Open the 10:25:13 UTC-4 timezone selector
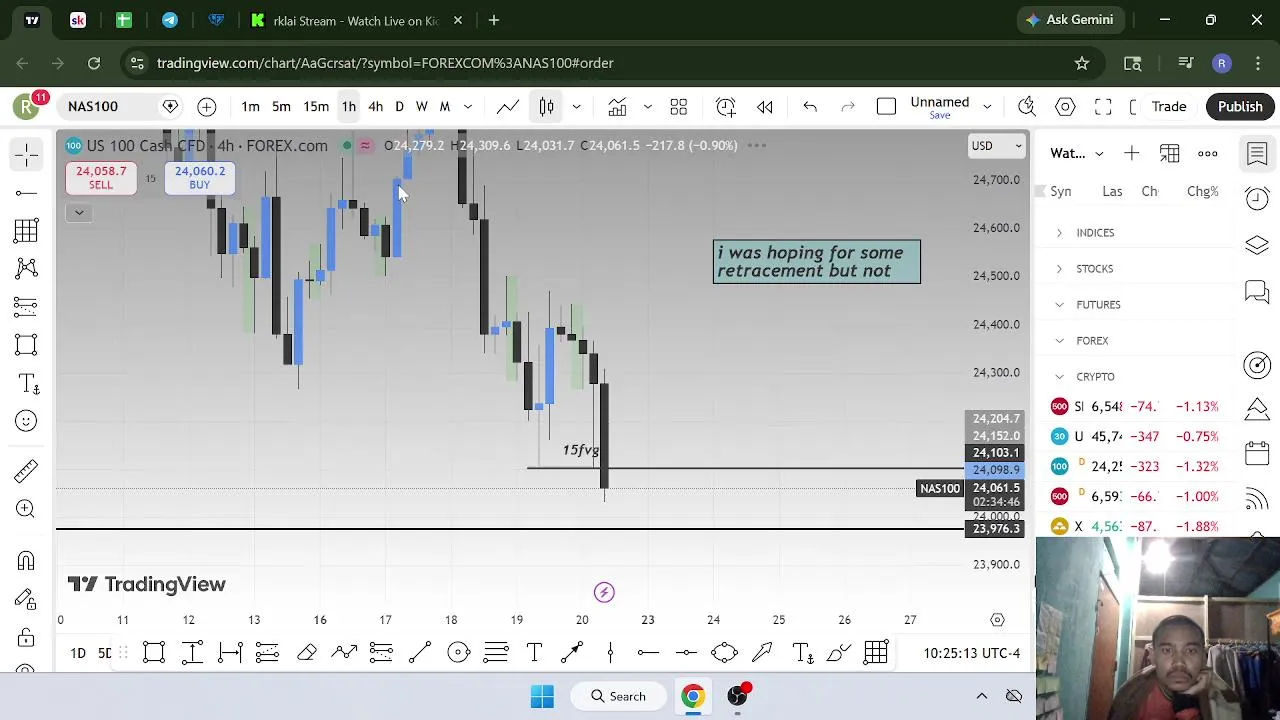The width and height of the screenshot is (1280, 720). [x=971, y=653]
